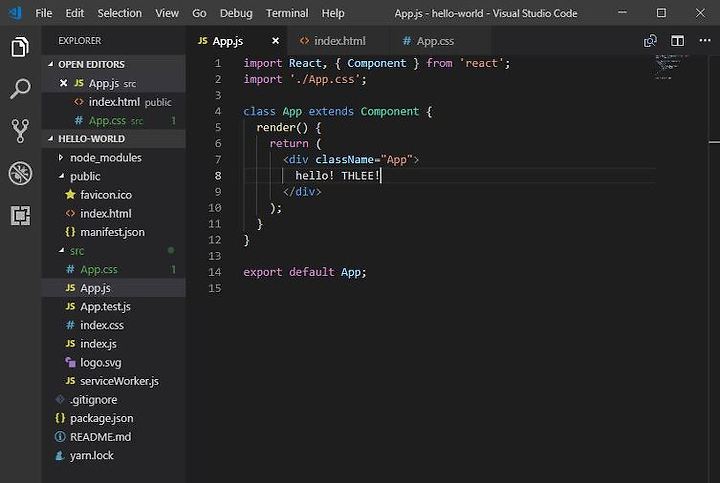Open the README.md file
The image size is (720, 483).
(114, 437)
